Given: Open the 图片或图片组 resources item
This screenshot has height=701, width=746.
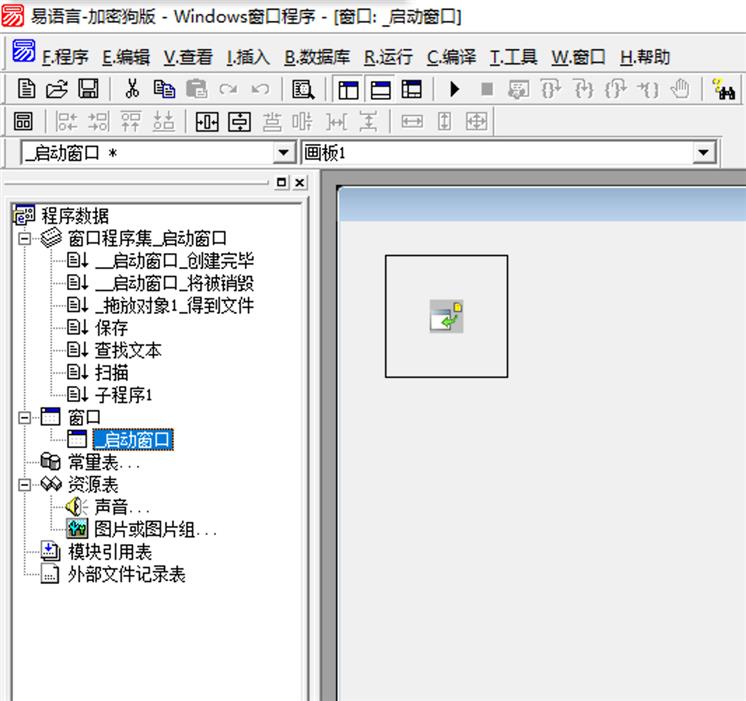Looking at the screenshot, I should click(156, 529).
